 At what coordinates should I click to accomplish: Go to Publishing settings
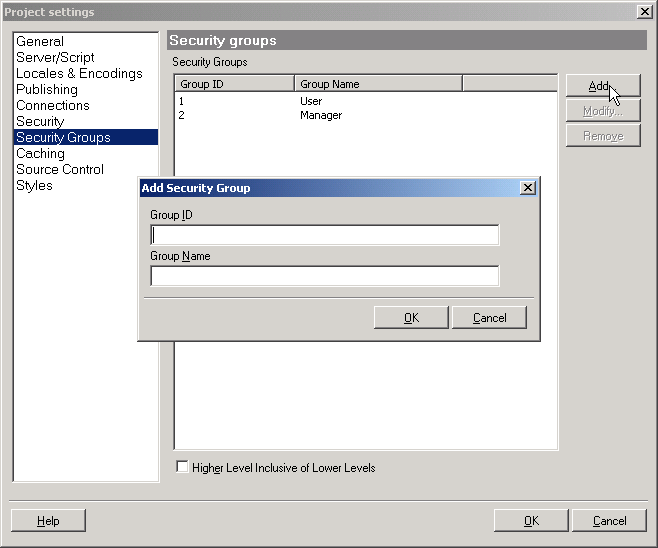coord(47,90)
